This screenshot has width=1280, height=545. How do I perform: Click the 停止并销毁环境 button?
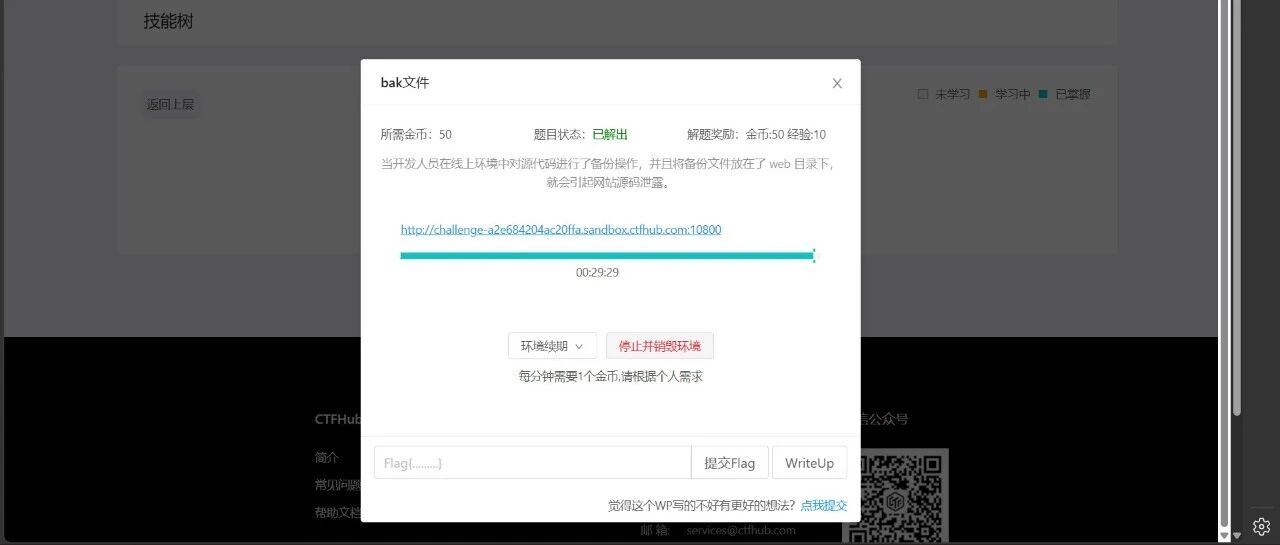pyautogui.click(x=659, y=346)
